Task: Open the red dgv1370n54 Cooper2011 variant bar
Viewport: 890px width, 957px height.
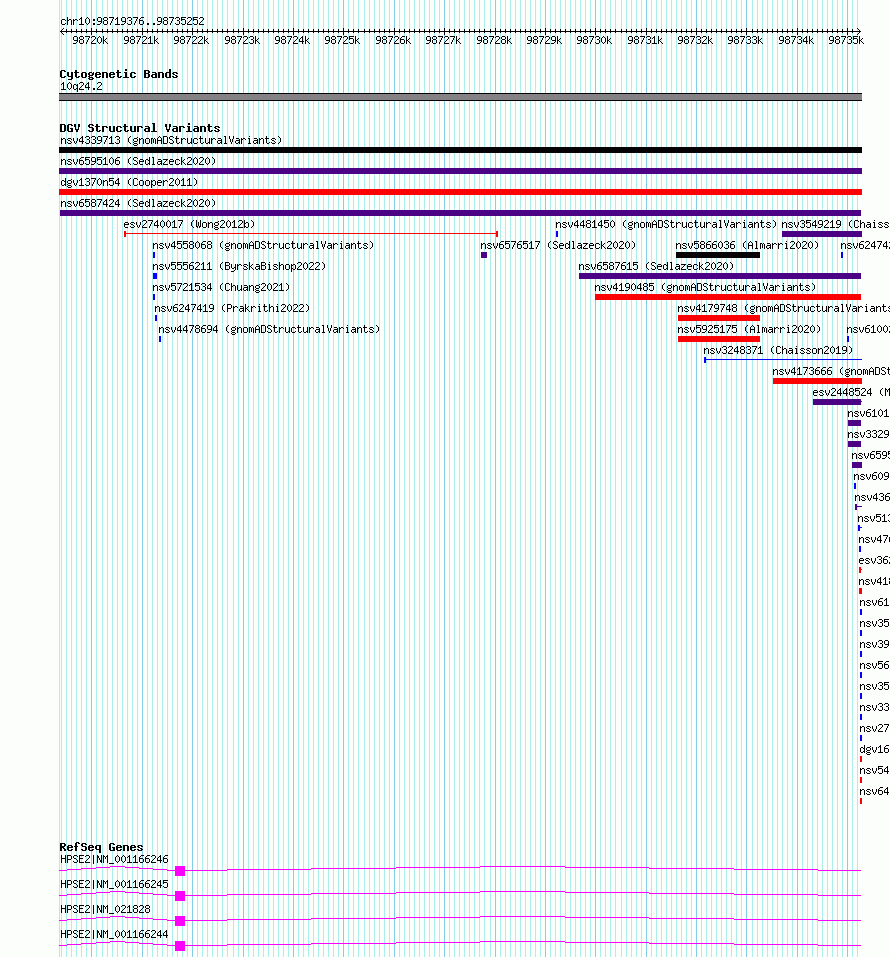Action: pos(460,192)
